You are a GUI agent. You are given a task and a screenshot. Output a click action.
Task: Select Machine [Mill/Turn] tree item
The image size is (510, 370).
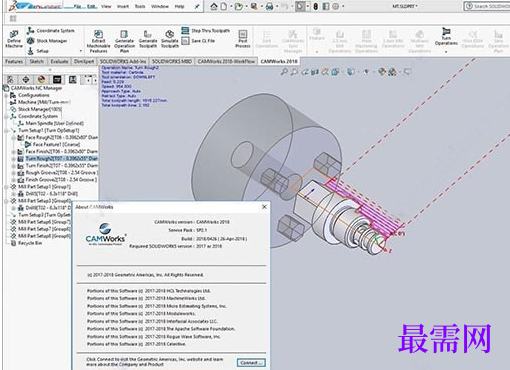click(x=40, y=102)
